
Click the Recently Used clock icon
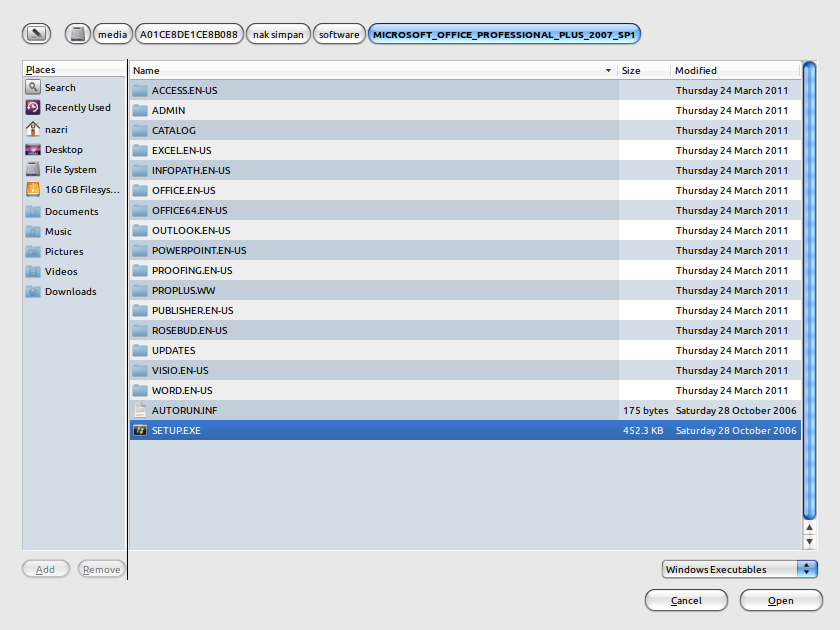coord(33,107)
